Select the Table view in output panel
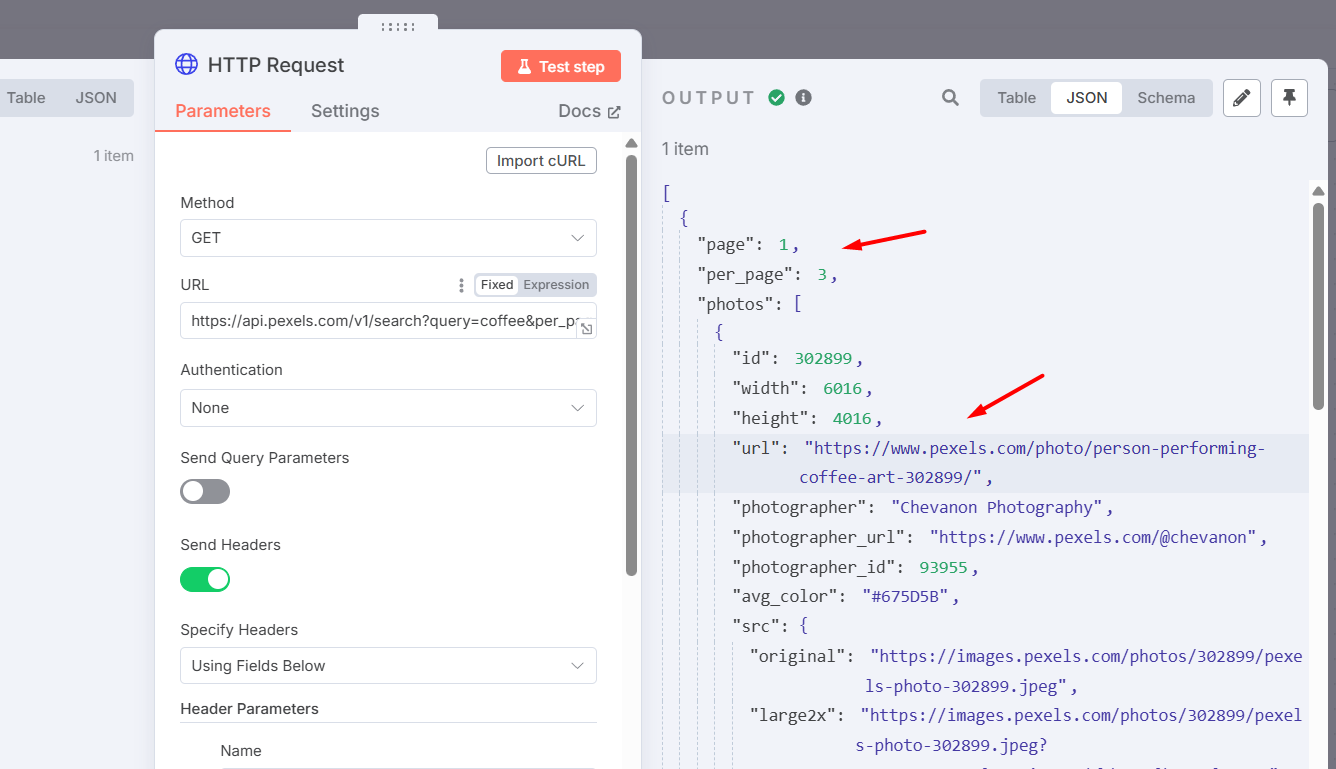The width and height of the screenshot is (1336, 769). tap(1017, 98)
